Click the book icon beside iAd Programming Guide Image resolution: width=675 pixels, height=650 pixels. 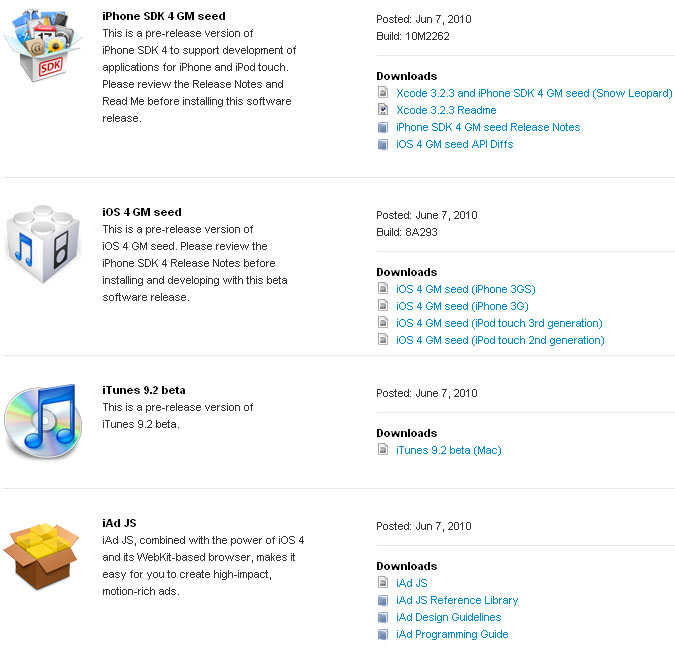(x=383, y=635)
